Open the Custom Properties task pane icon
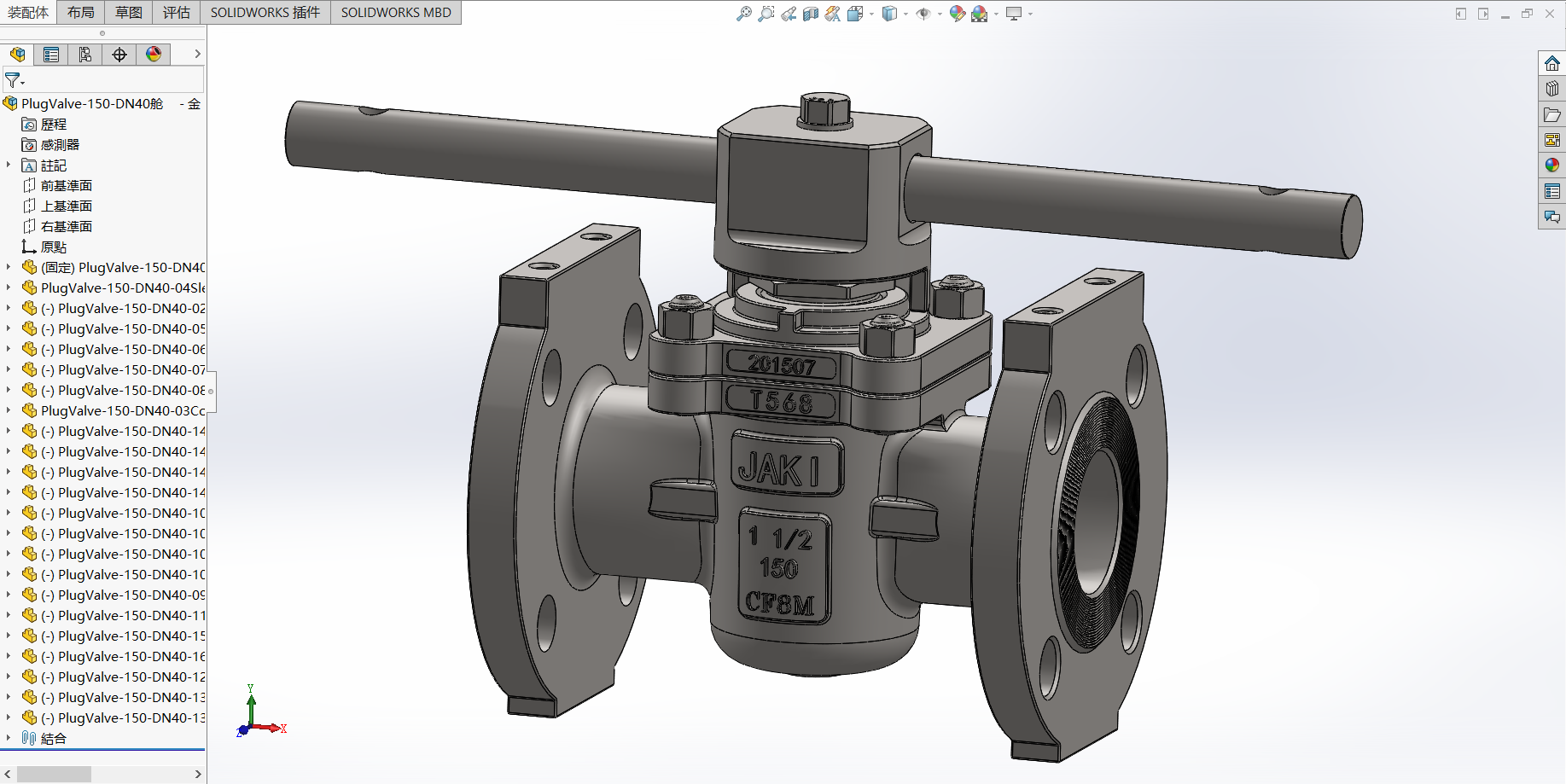This screenshot has height=784, width=1566. point(1552,191)
